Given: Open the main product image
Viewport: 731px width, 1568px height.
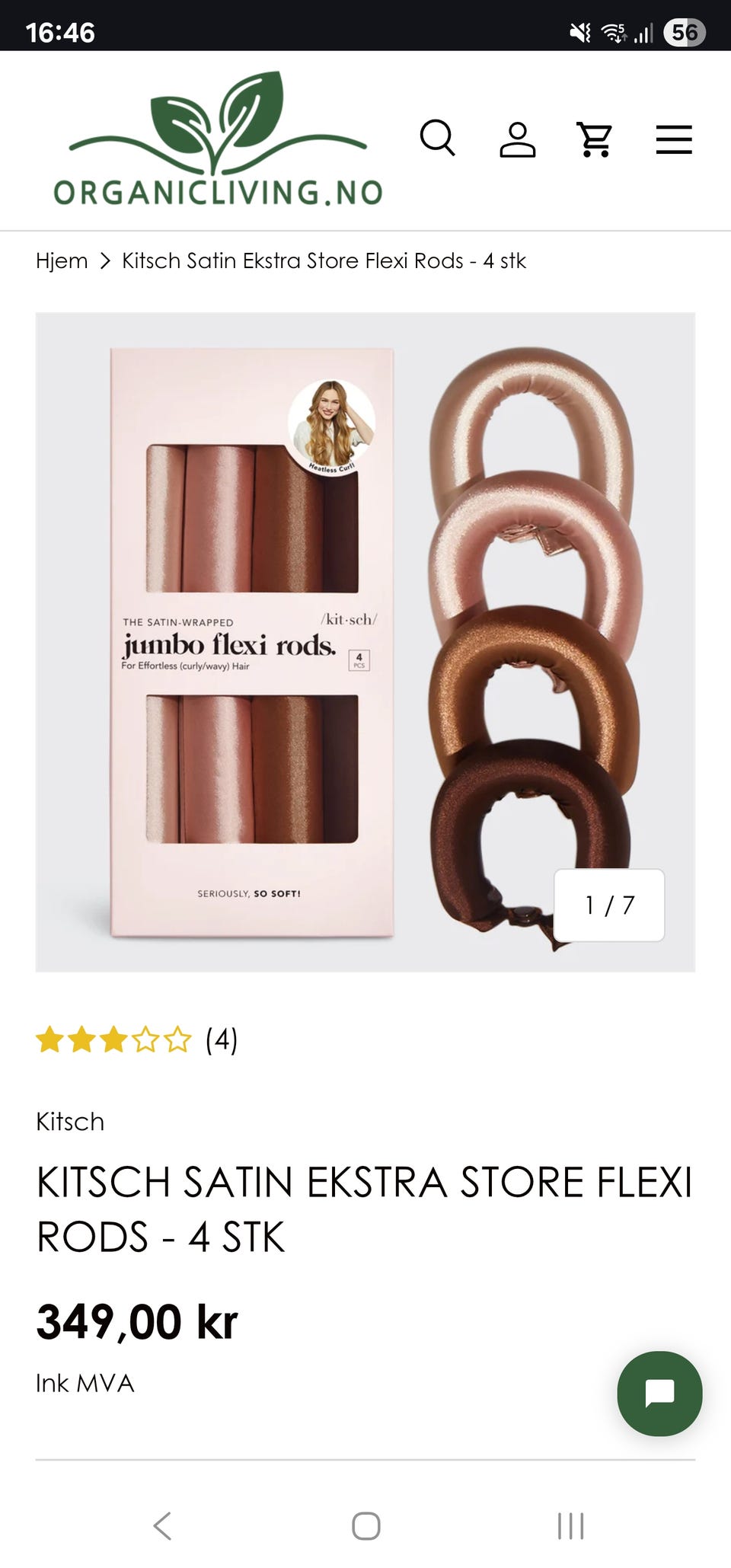Looking at the screenshot, I should point(365,642).
